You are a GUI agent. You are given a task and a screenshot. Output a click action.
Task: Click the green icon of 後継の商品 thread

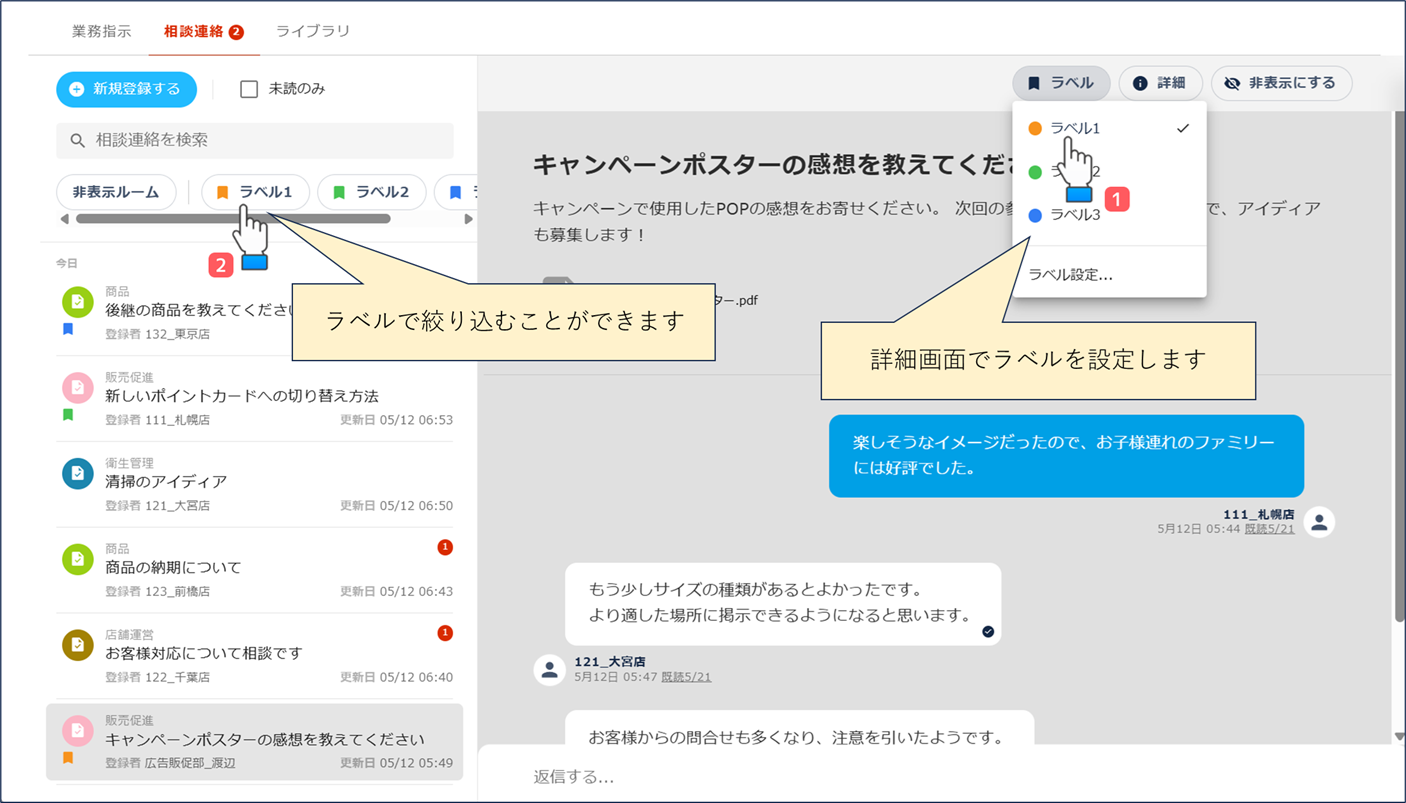point(78,301)
